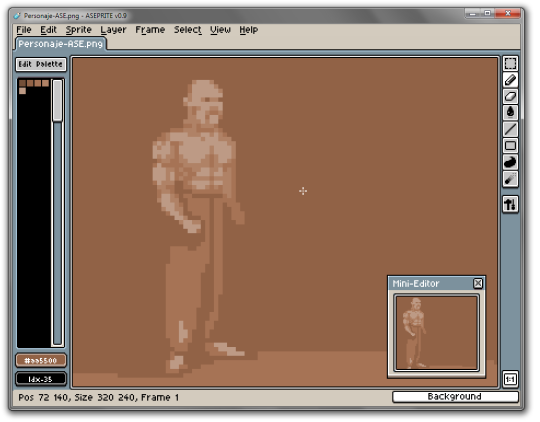This screenshot has height=422, width=540.
Task: Pick the fourth palette swatch in top row
Action: point(45,83)
